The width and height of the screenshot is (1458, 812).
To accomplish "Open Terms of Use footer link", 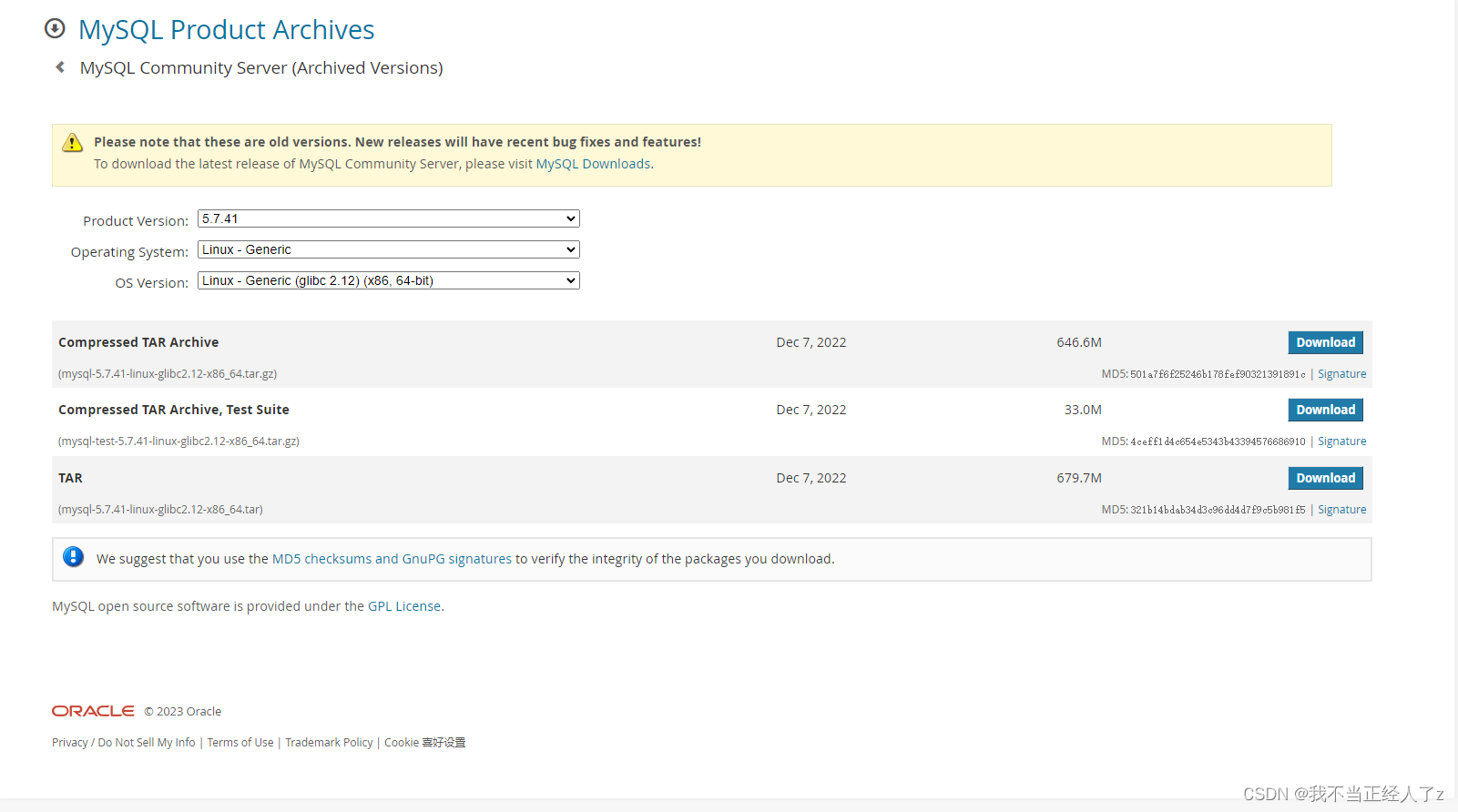I will click(x=240, y=743).
